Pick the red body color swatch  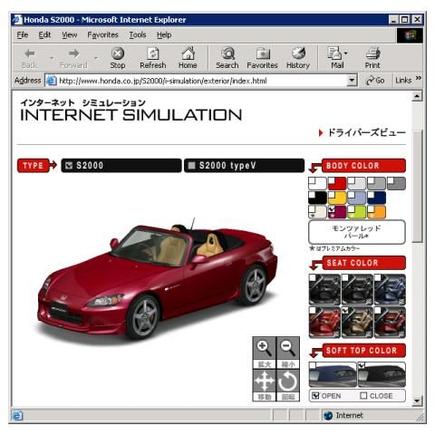coord(337,184)
